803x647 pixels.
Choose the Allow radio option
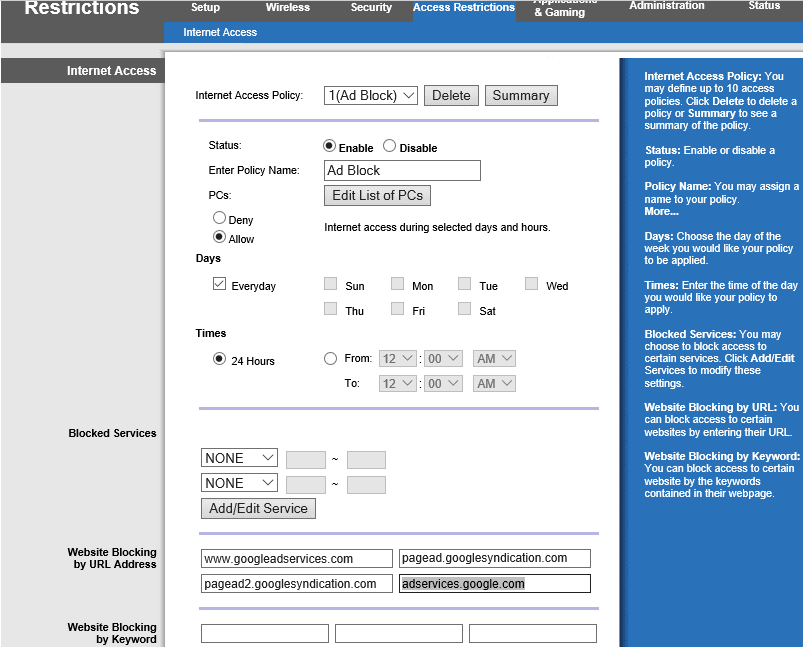click(x=219, y=237)
